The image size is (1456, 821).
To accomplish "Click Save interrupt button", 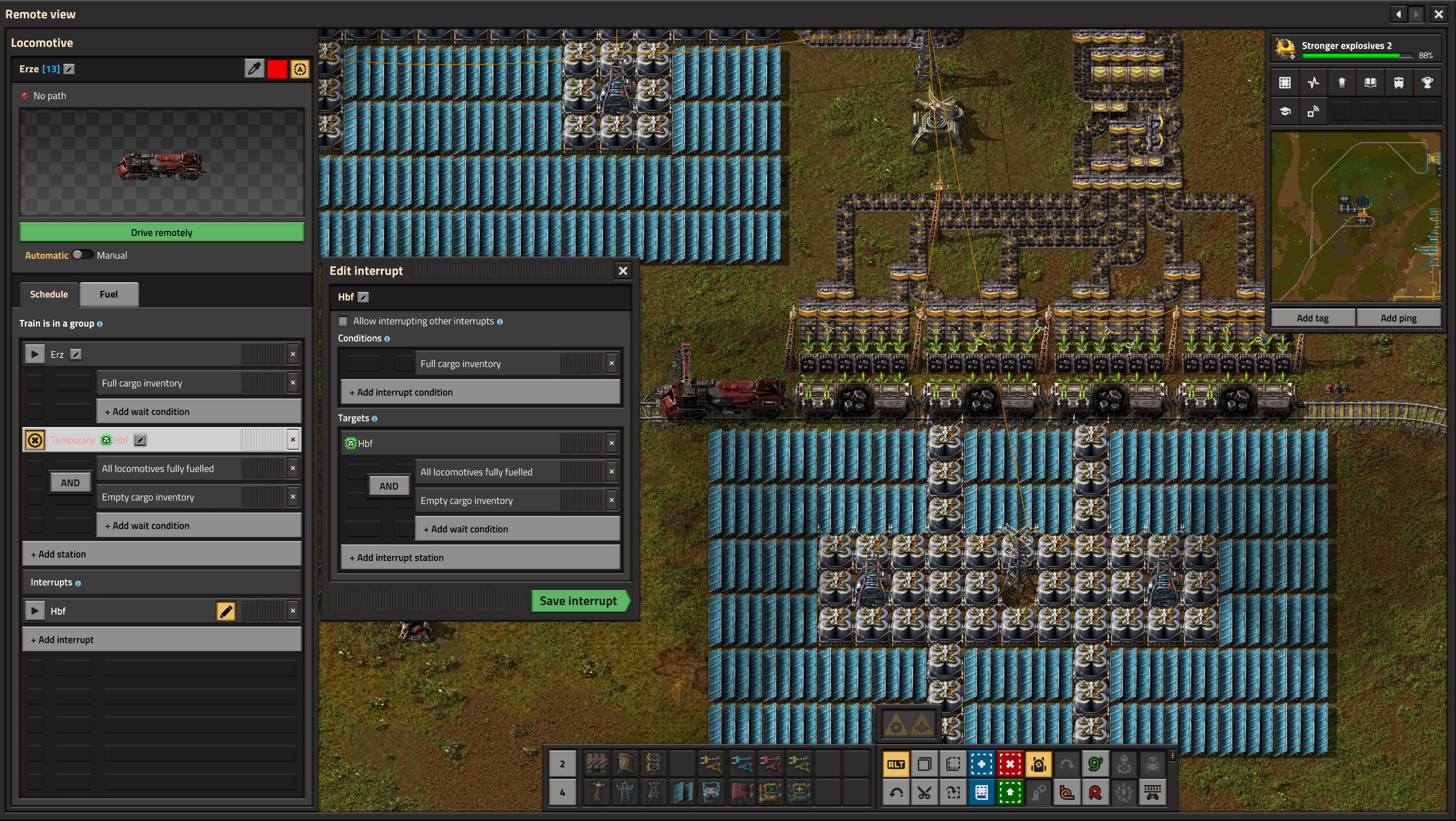I will (580, 601).
